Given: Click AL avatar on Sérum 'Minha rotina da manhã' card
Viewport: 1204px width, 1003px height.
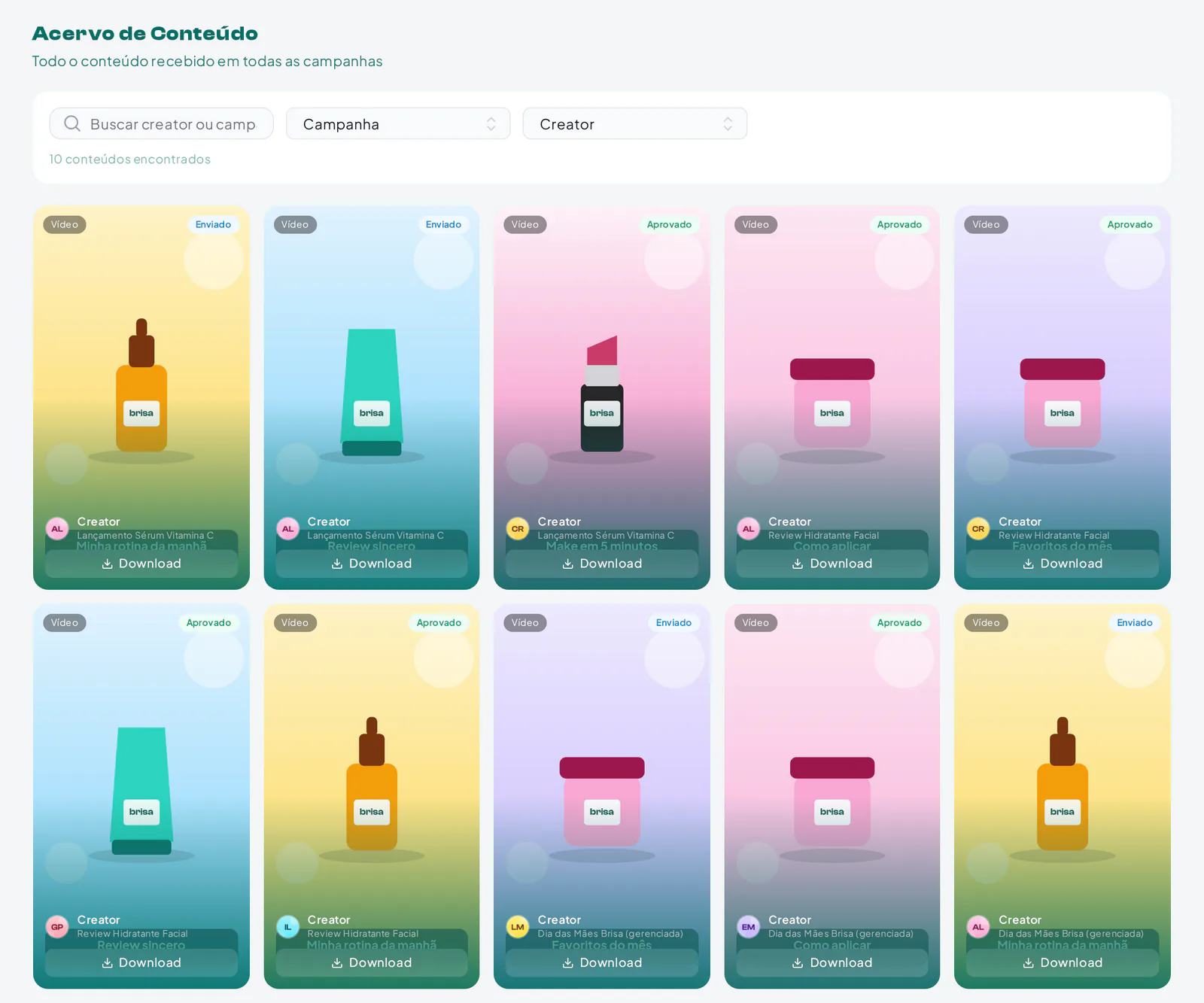Looking at the screenshot, I should tap(57, 528).
